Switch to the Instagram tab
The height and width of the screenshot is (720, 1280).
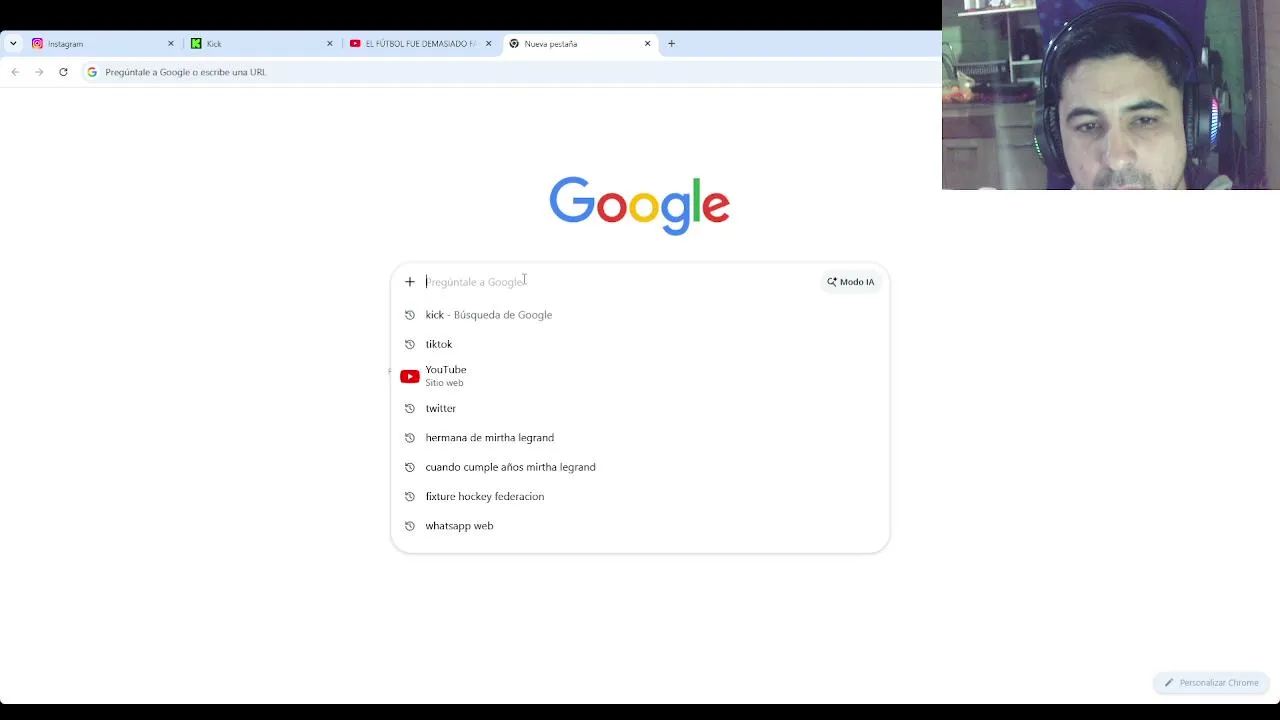coord(103,44)
